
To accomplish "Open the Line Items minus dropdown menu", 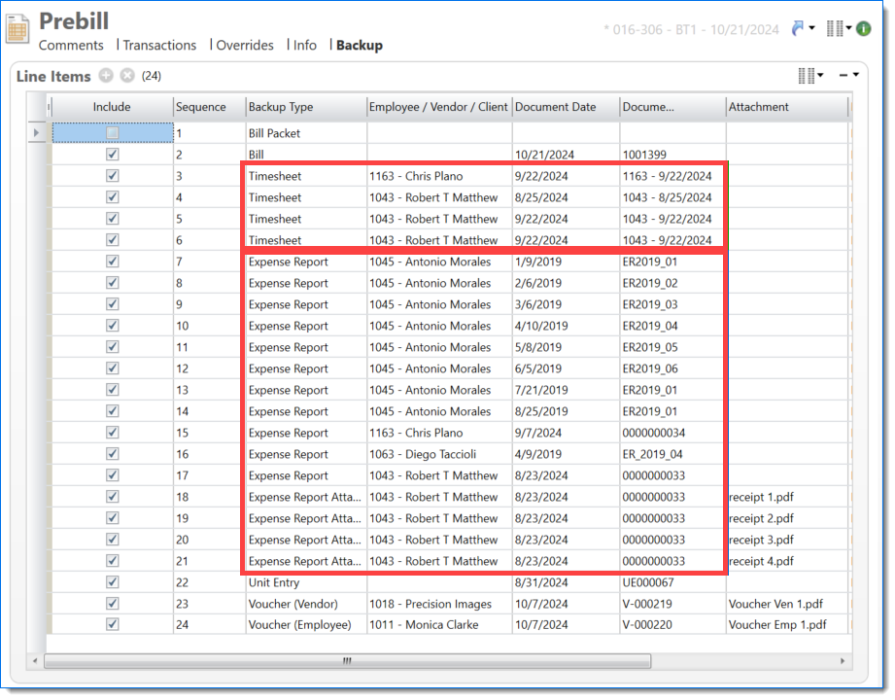I will point(848,76).
